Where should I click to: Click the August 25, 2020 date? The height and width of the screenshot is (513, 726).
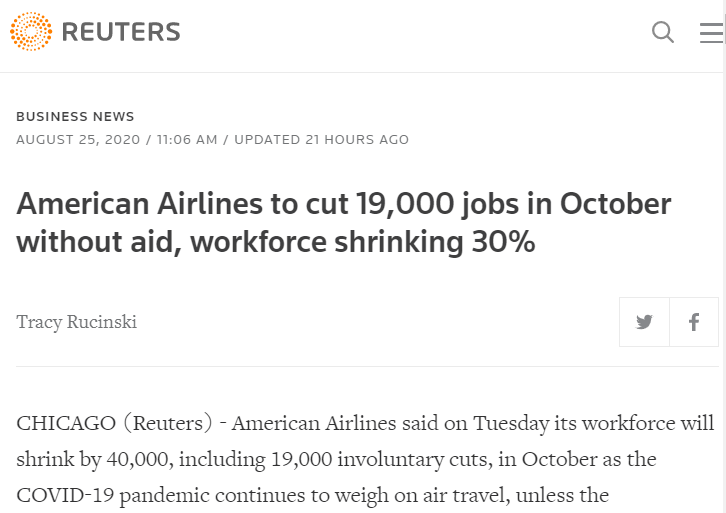78,140
